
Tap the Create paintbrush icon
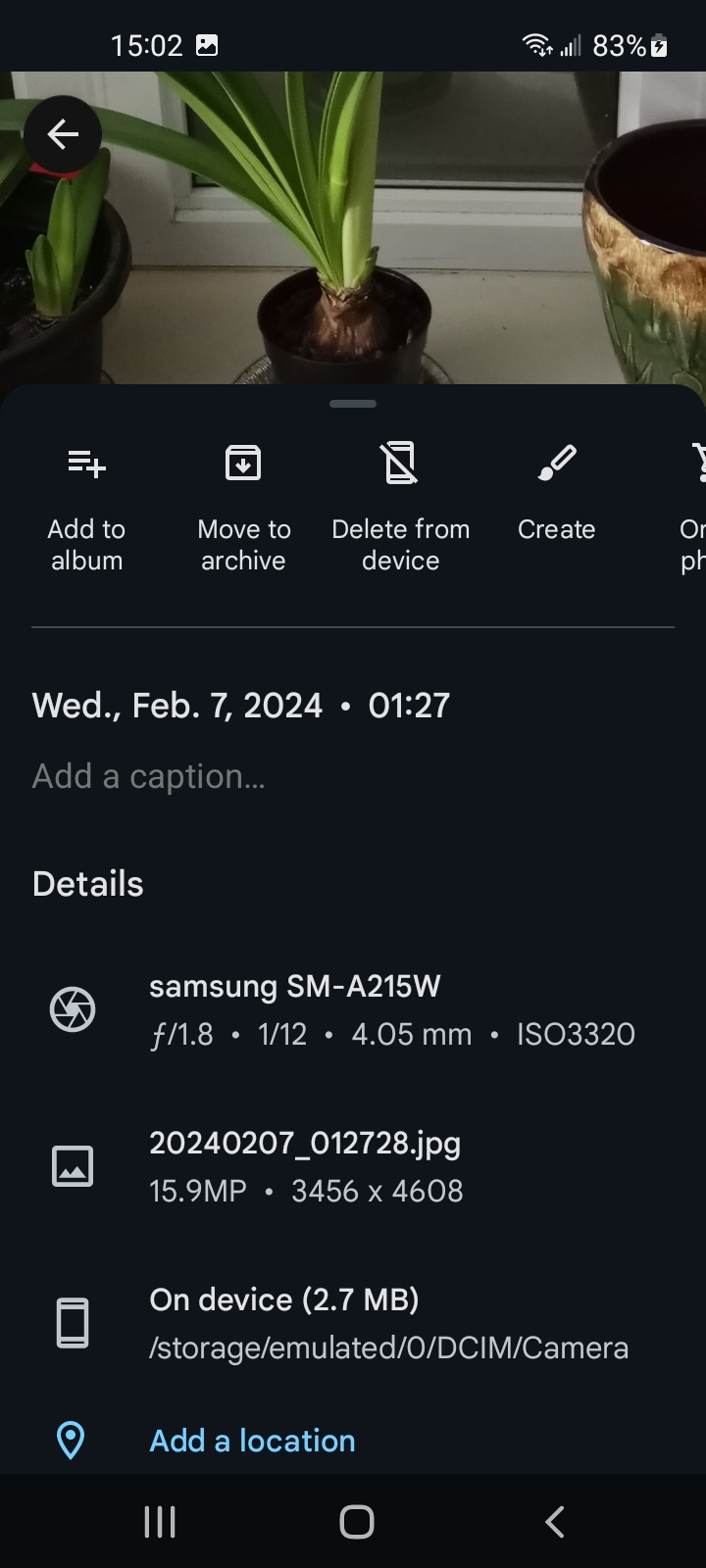coord(557,463)
